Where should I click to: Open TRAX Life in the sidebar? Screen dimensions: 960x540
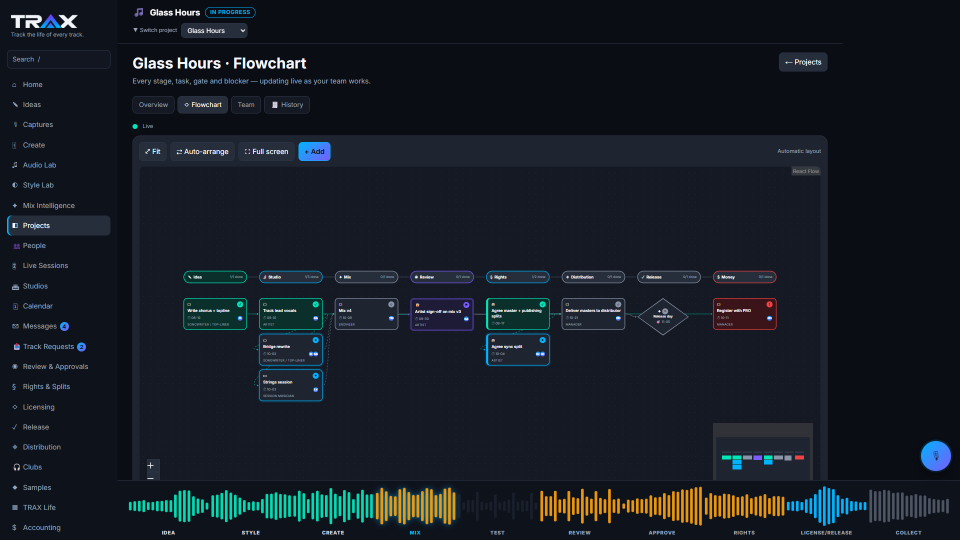[59, 508]
